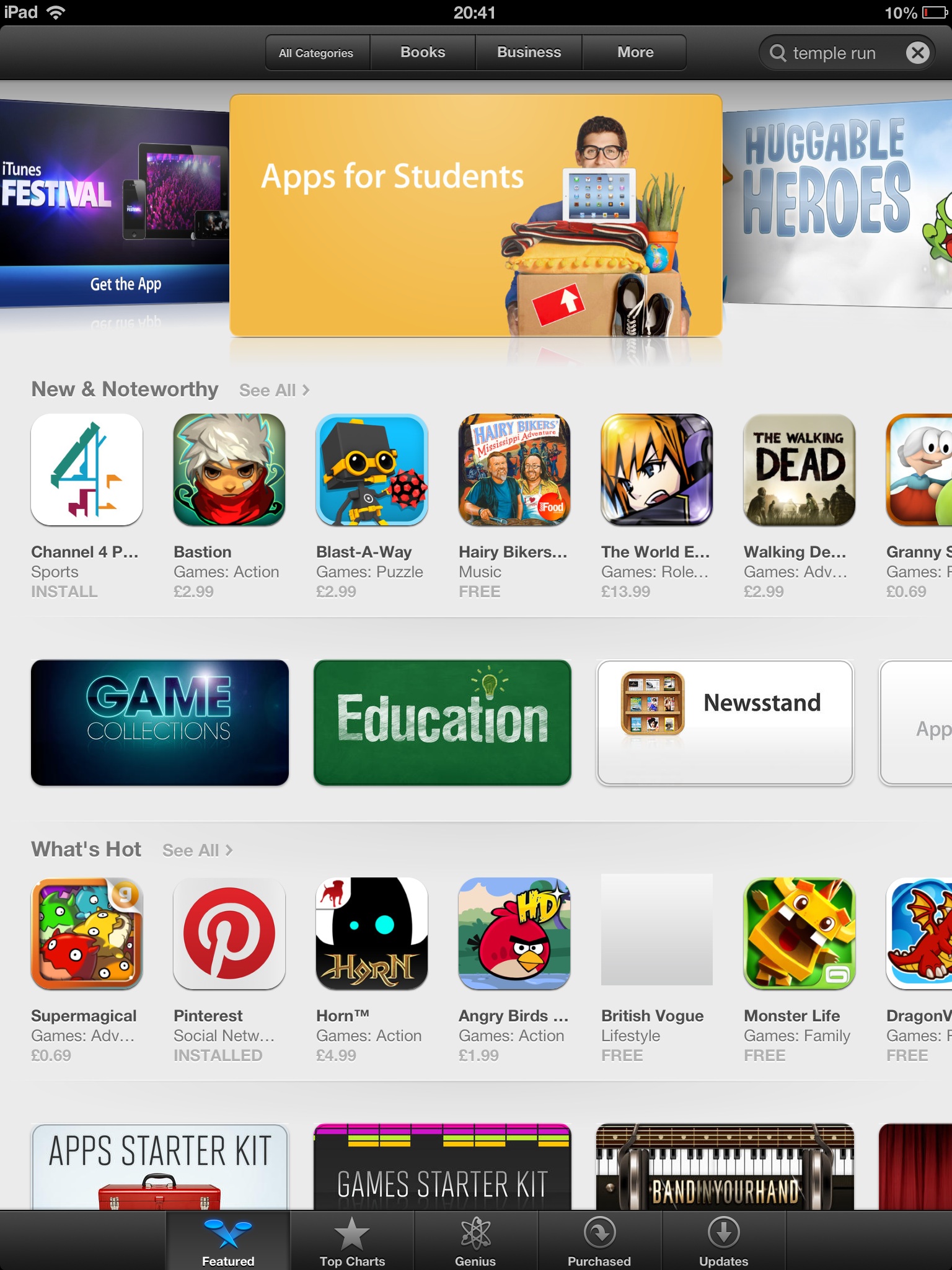952x1270 pixels.
Task: Open the Education collection banner
Action: pyautogui.click(x=443, y=722)
